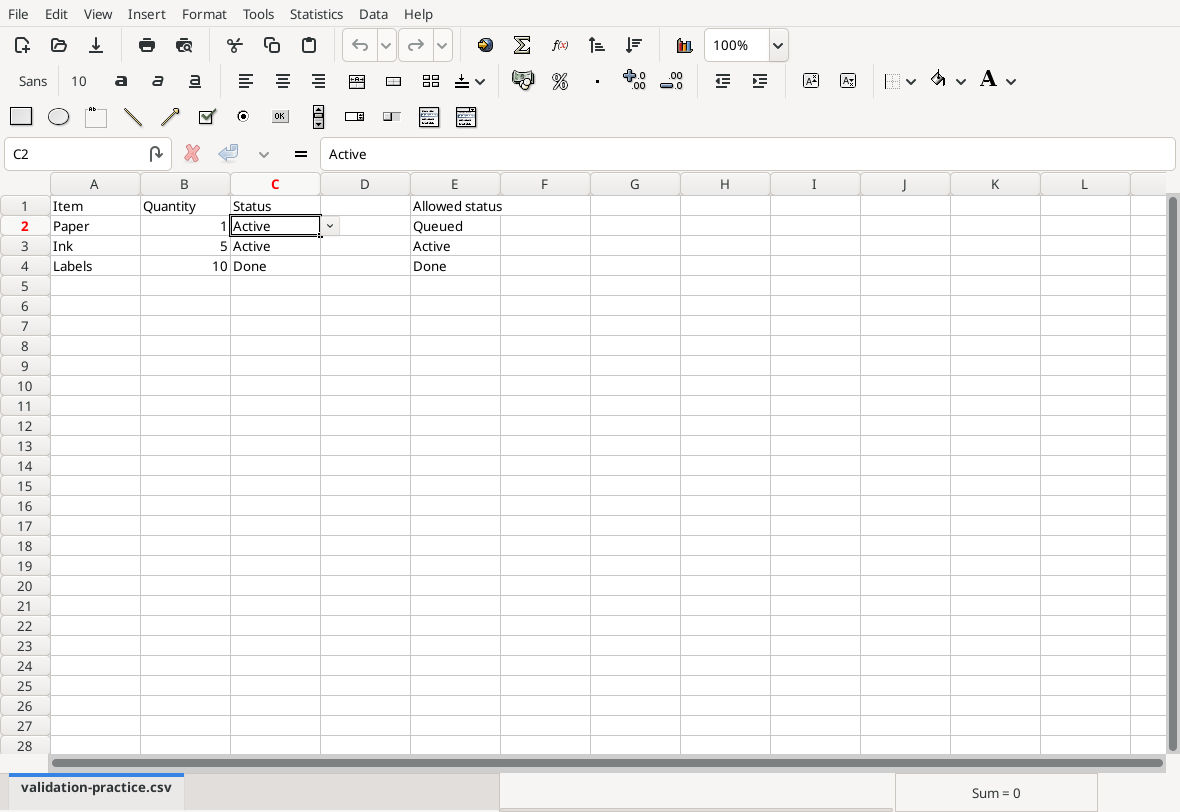The height and width of the screenshot is (812, 1180).
Task: Center horizontally across selection
Action: point(357,81)
